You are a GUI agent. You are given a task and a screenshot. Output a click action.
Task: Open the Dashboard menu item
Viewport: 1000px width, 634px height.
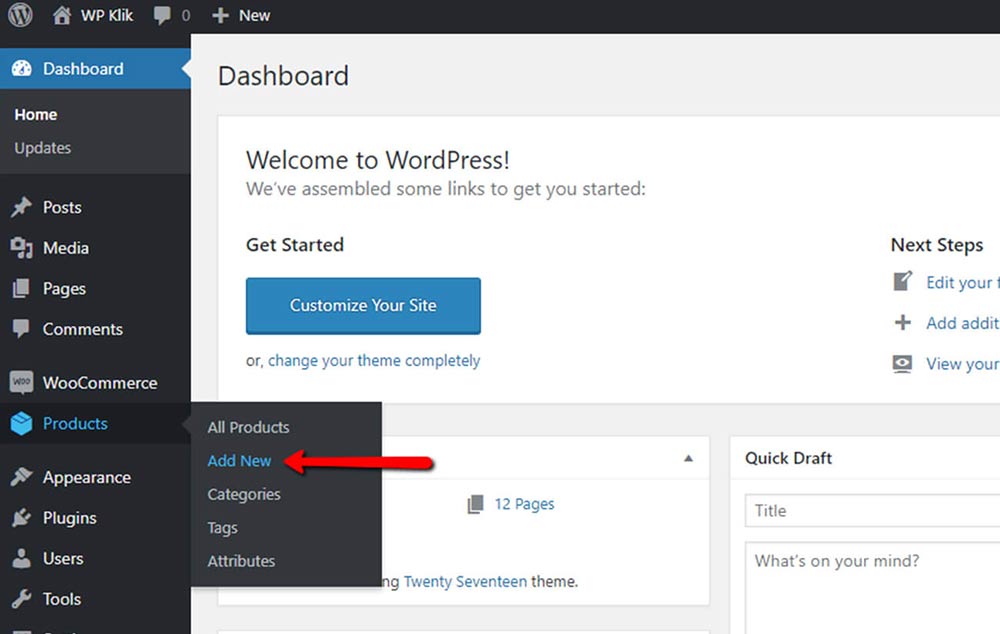[x=95, y=68]
